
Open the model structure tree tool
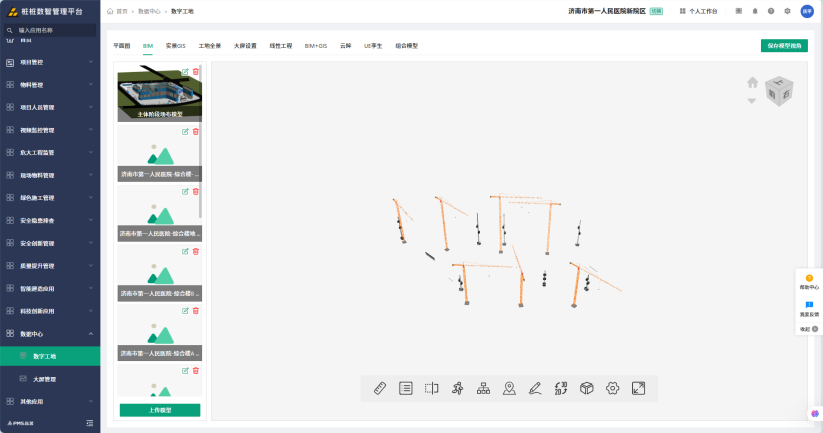[x=483, y=388]
